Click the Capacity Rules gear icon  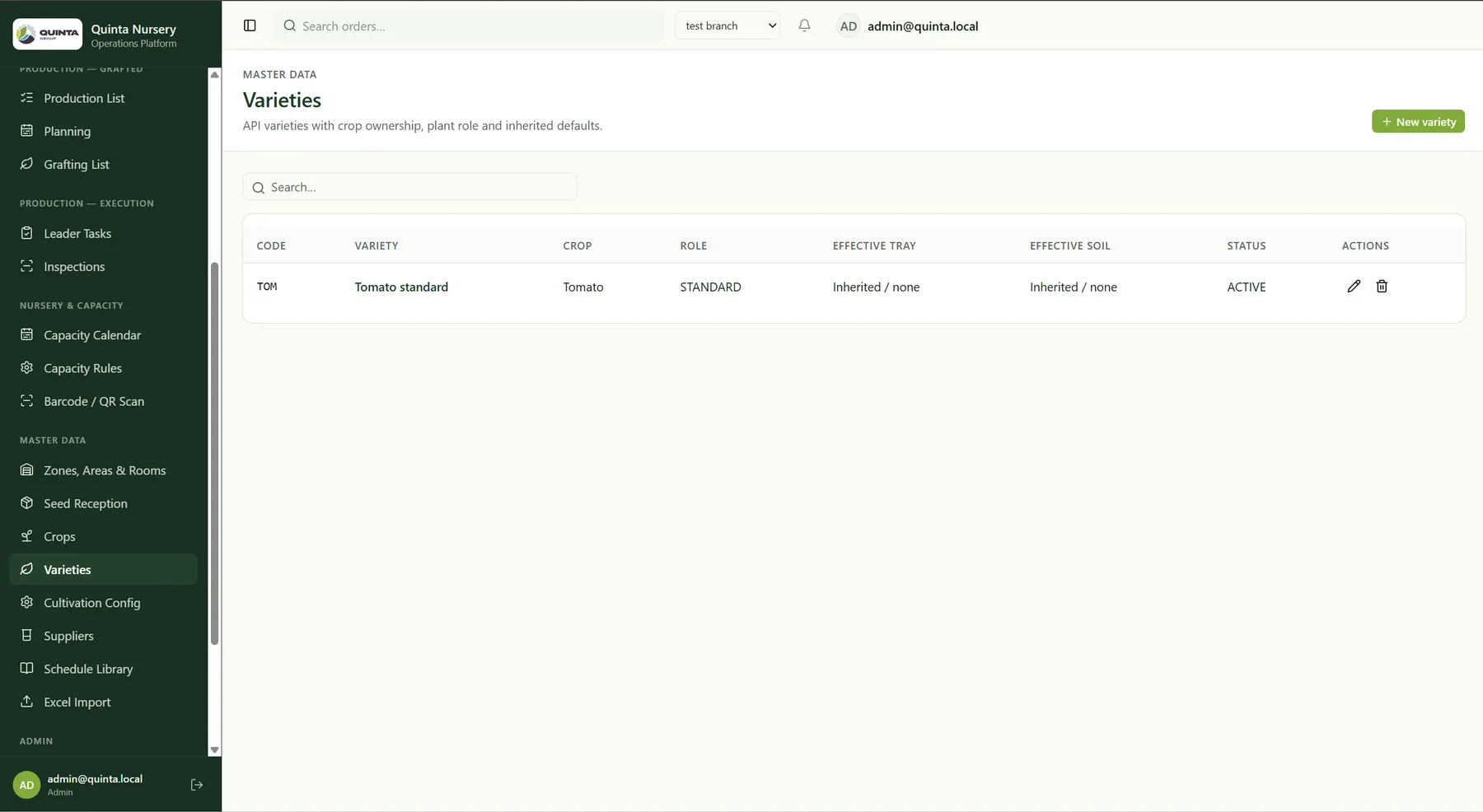click(x=26, y=367)
